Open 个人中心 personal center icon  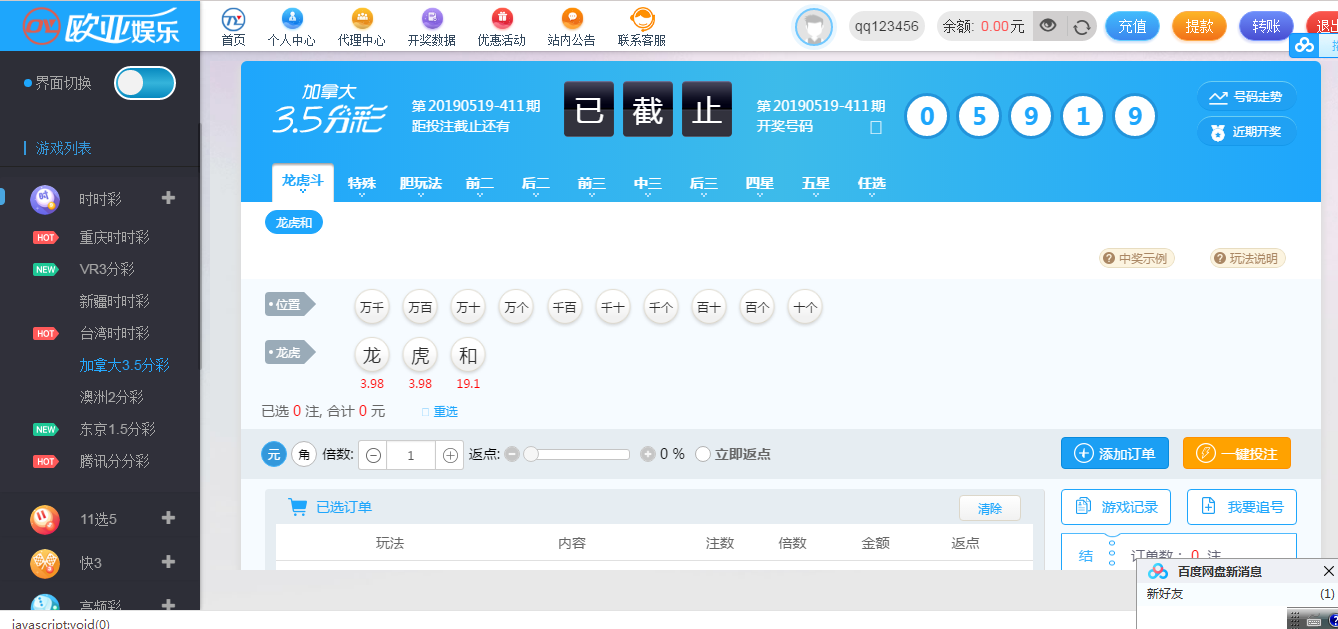(291, 19)
